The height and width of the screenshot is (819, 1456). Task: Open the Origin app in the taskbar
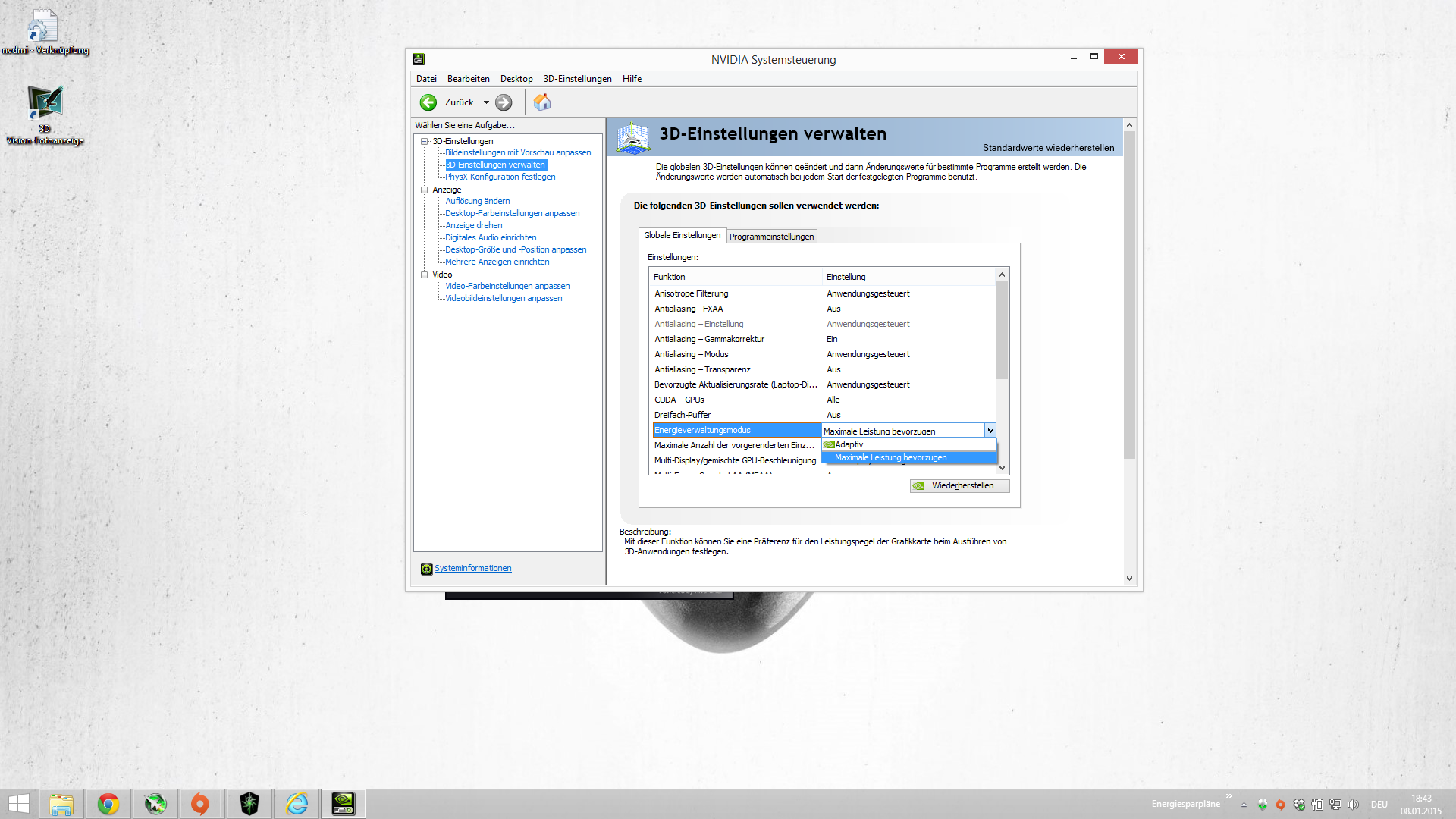point(200,804)
